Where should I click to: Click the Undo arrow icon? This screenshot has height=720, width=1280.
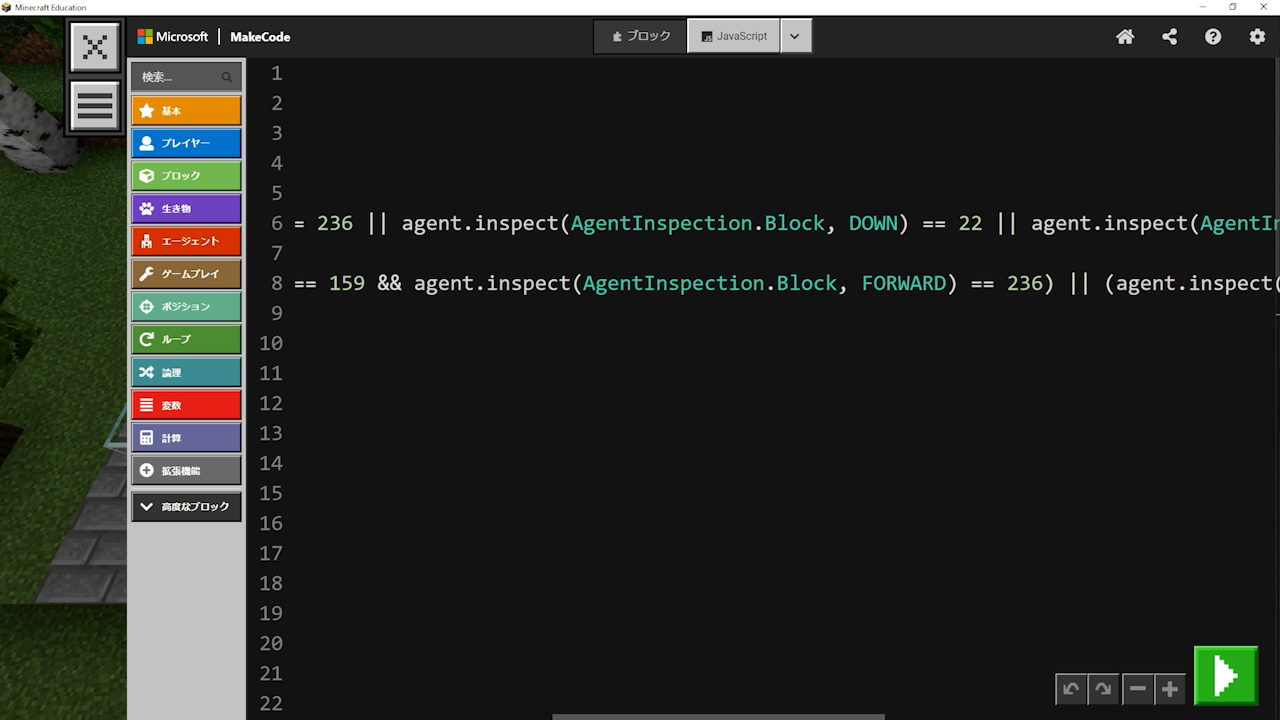(1071, 689)
